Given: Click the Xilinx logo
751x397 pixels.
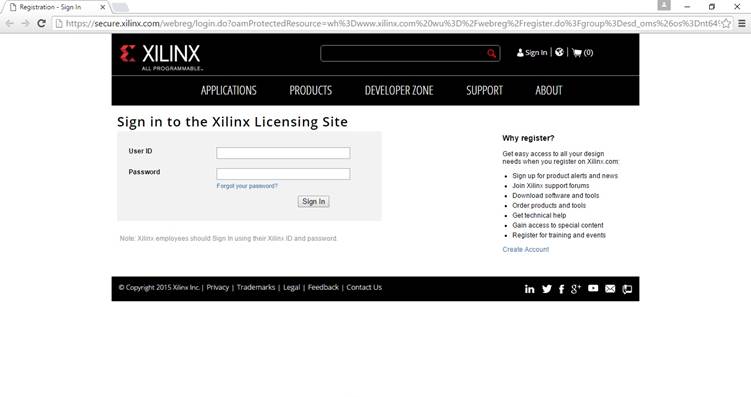Looking at the screenshot, I should click(161, 57).
